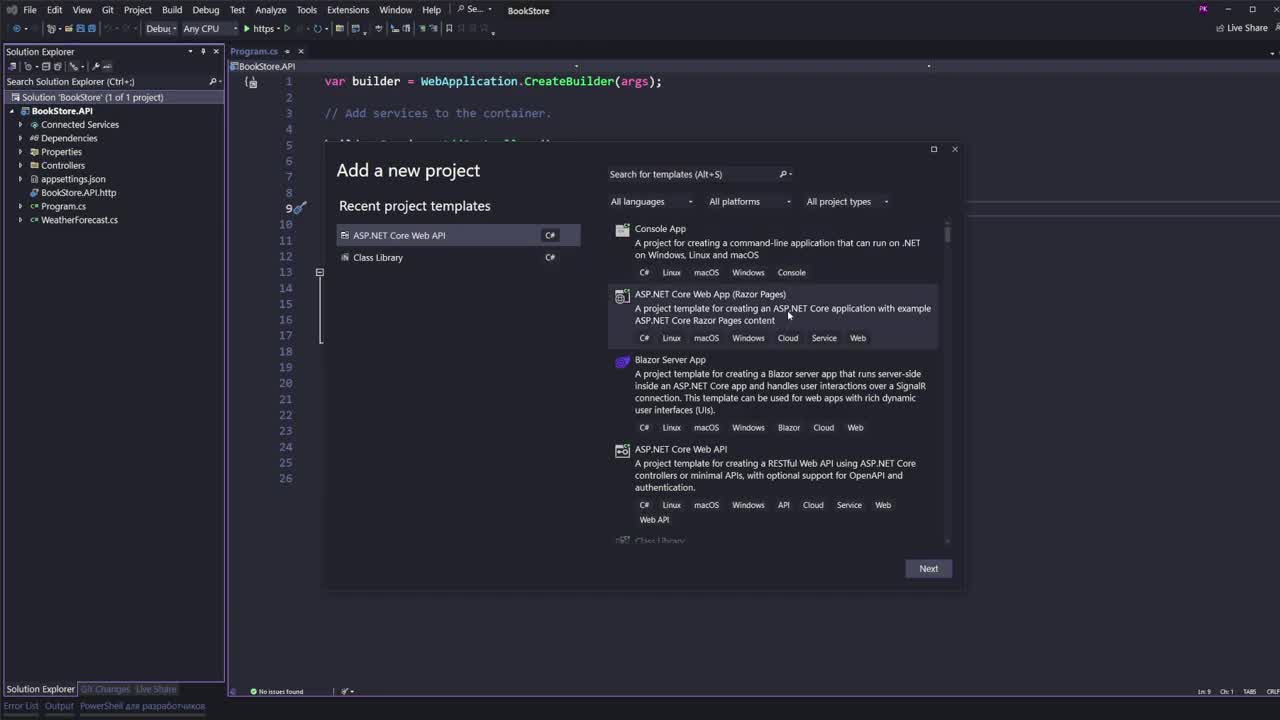Screen dimensions: 1280x720
Task: Select BookStore.API.http file
Action: (78, 192)
